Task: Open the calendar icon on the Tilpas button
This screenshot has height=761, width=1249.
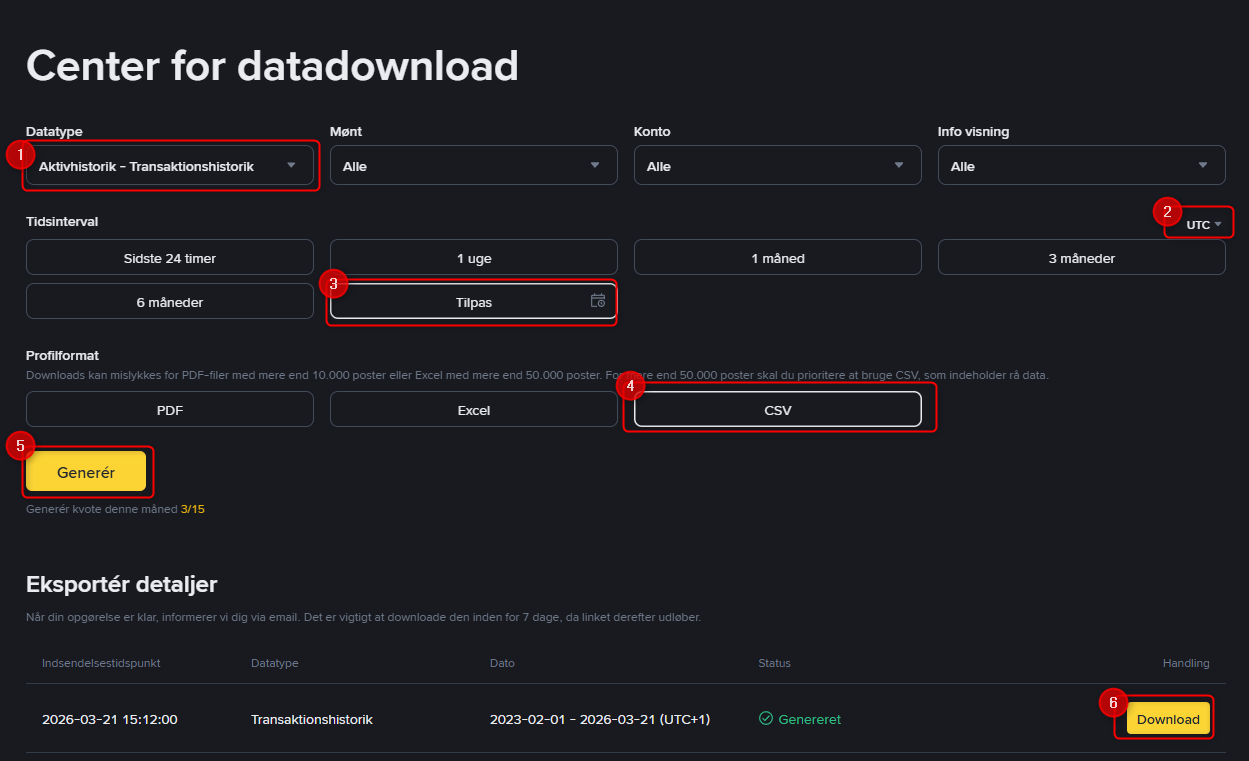Action: [599, 300]
